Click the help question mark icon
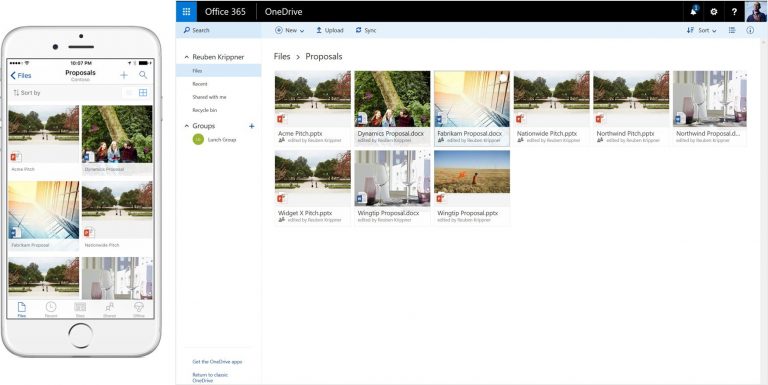The height and width of the screenshot is (385, 768). tap(734, 12)
